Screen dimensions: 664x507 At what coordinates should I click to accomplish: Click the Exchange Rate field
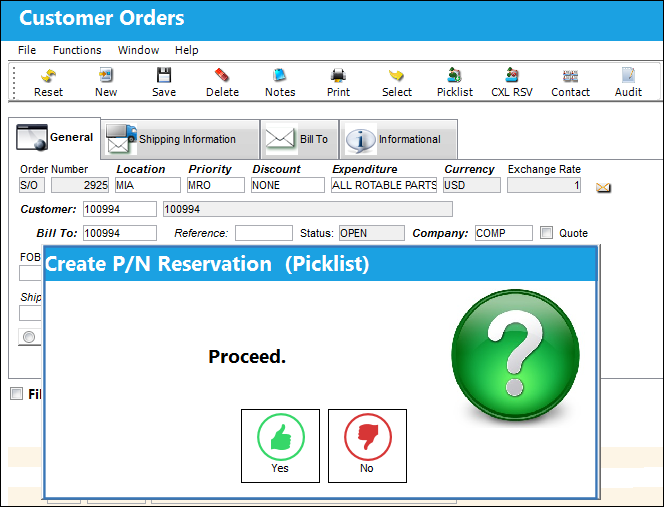coord(544,185)
